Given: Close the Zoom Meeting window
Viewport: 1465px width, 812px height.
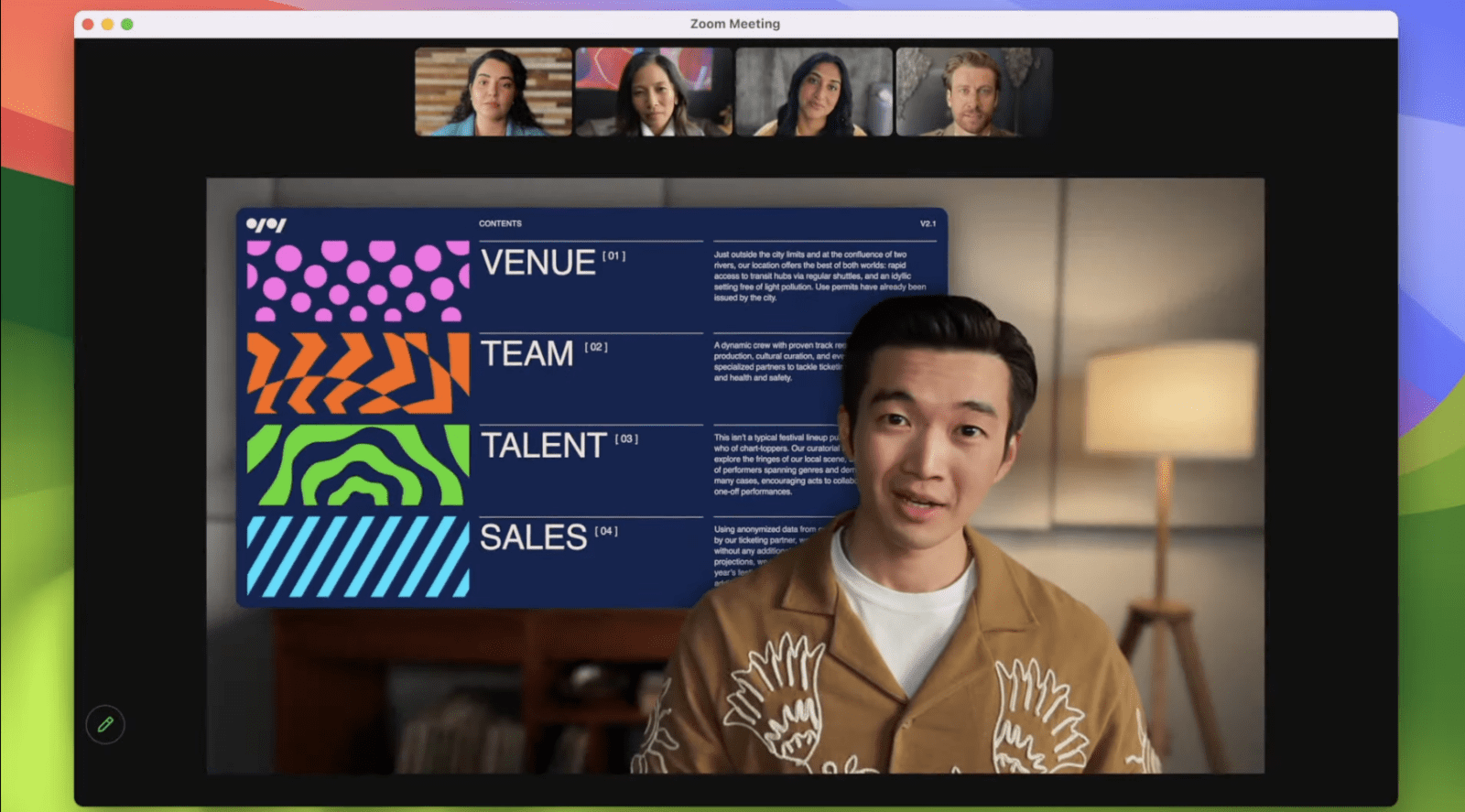Looking at the screenshot, I should tap(88, 24).
